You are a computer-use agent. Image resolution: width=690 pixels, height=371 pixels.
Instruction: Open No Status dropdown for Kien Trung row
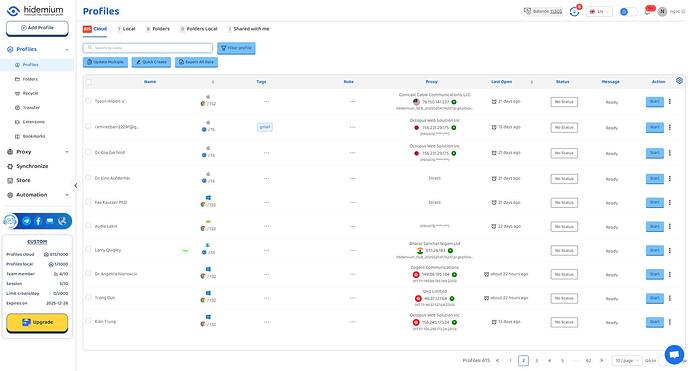[564, 322]
